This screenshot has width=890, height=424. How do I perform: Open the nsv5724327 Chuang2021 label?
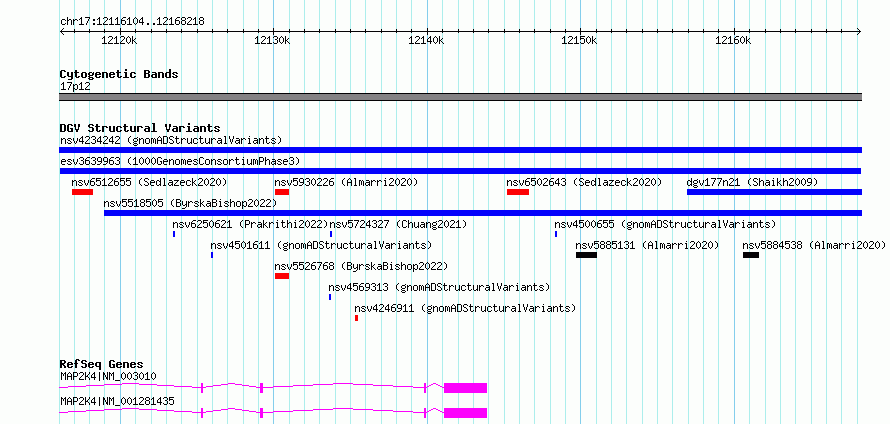pos(398,224)
